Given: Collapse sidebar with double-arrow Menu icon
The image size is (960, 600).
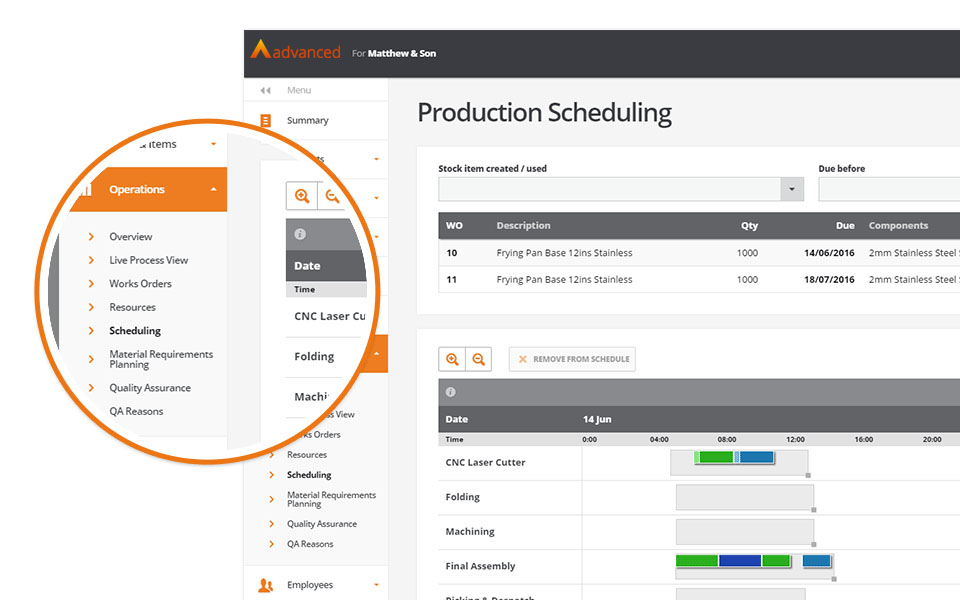Looking at the screenshot, I should (265, 91).
